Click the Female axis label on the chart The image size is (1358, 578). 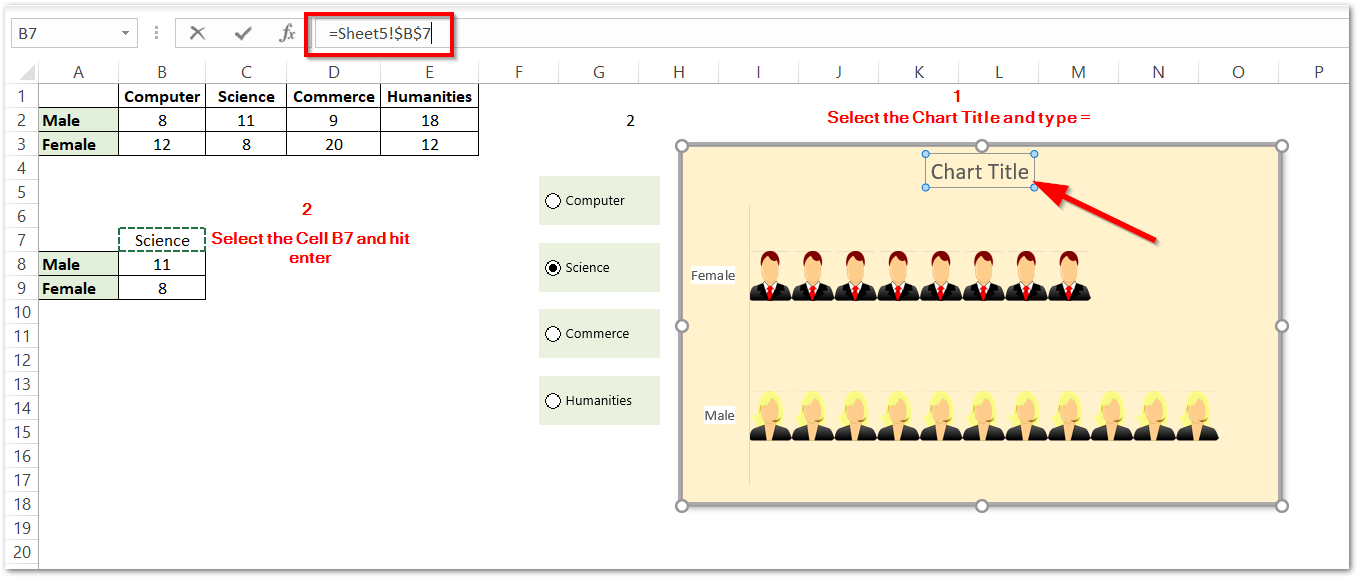(712, 274)
